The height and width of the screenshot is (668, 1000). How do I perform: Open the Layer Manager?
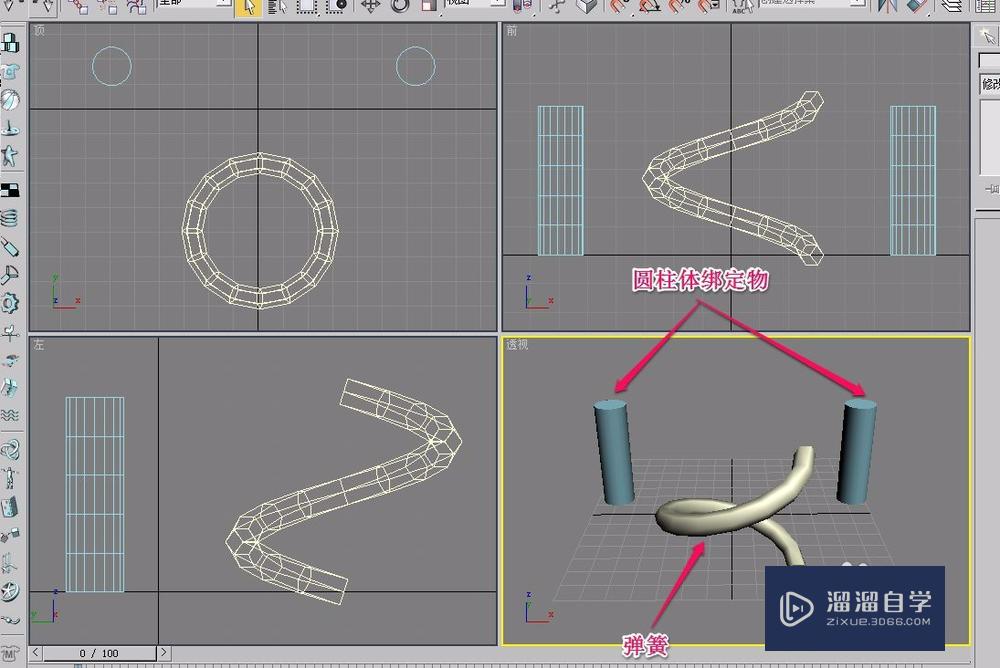pos(952,6)
